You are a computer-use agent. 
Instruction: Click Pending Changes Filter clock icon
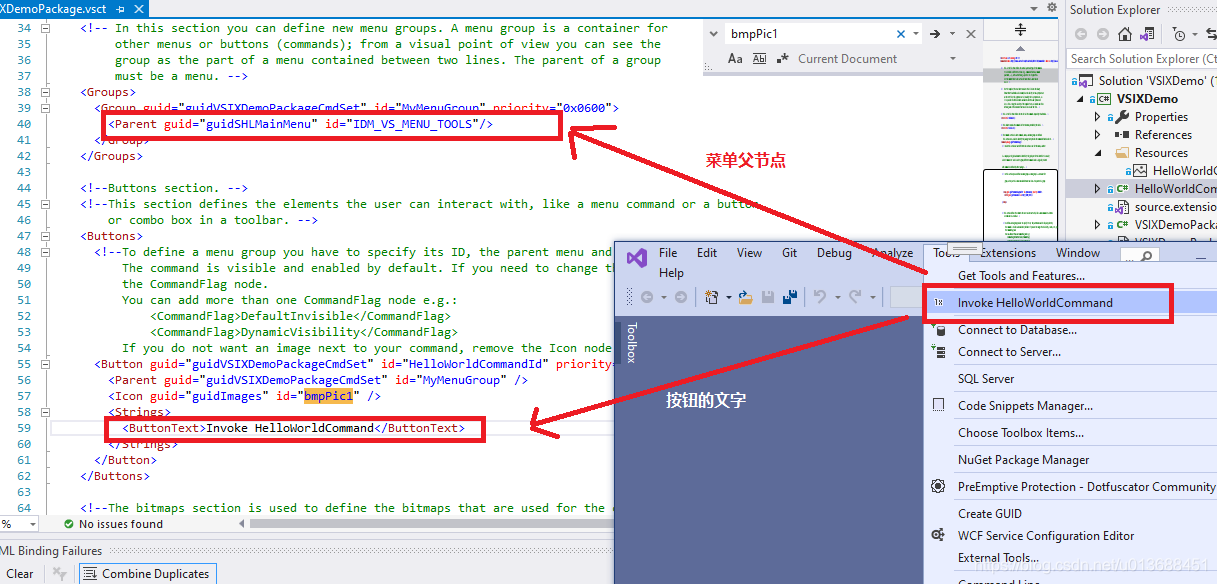coord(1179,35)
